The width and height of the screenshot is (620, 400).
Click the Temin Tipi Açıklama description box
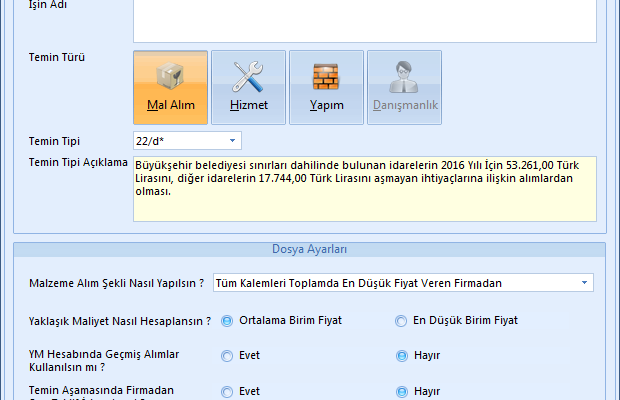click(x=365, y=187)
